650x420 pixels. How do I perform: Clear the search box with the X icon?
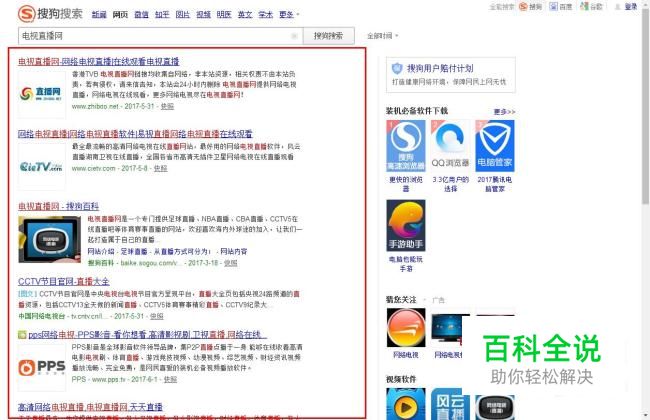(x=294, y=36)
